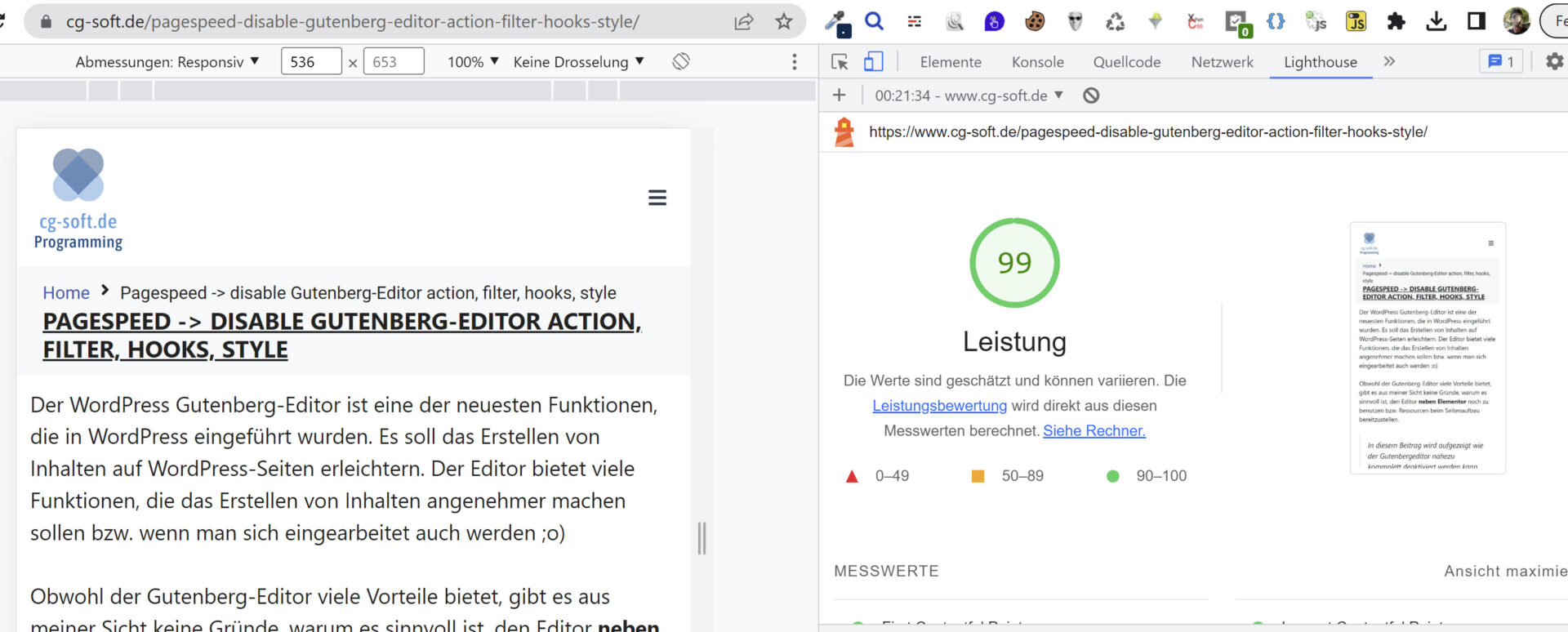Show more DevTools tabs via double chevron
This screenshot has width=1568, height=632.
tap(1389, 61)
